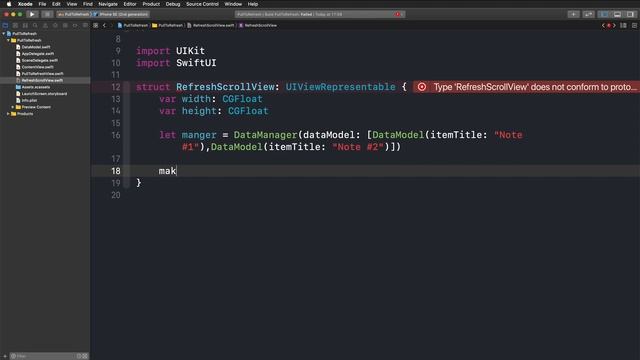Open the Report navigator icon
This screenshot has width=640, height=360.
click(85, 25)
